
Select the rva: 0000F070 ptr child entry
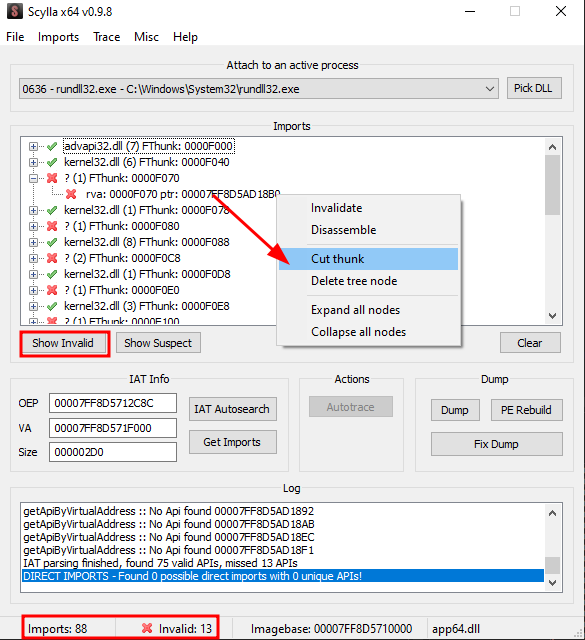(x=183, y=194)
